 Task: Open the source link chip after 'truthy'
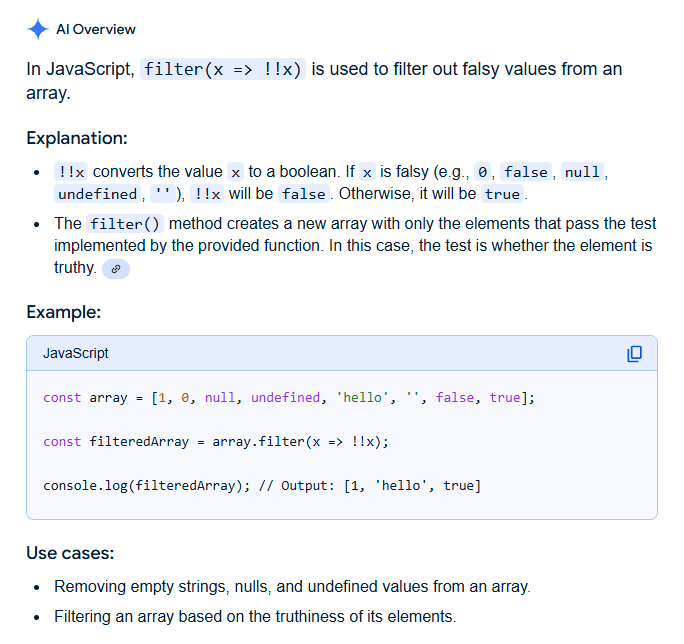point(116,269)
